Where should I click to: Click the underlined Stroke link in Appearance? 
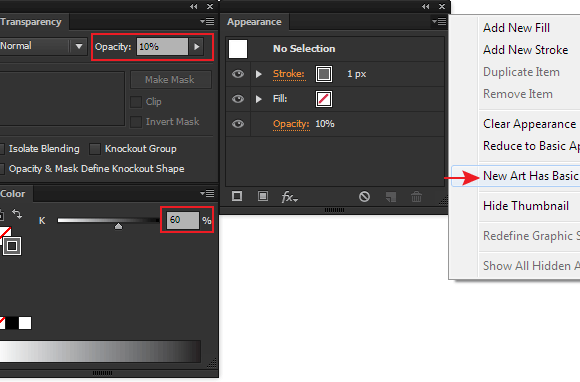pyautogui.click(x=289, y=74)
